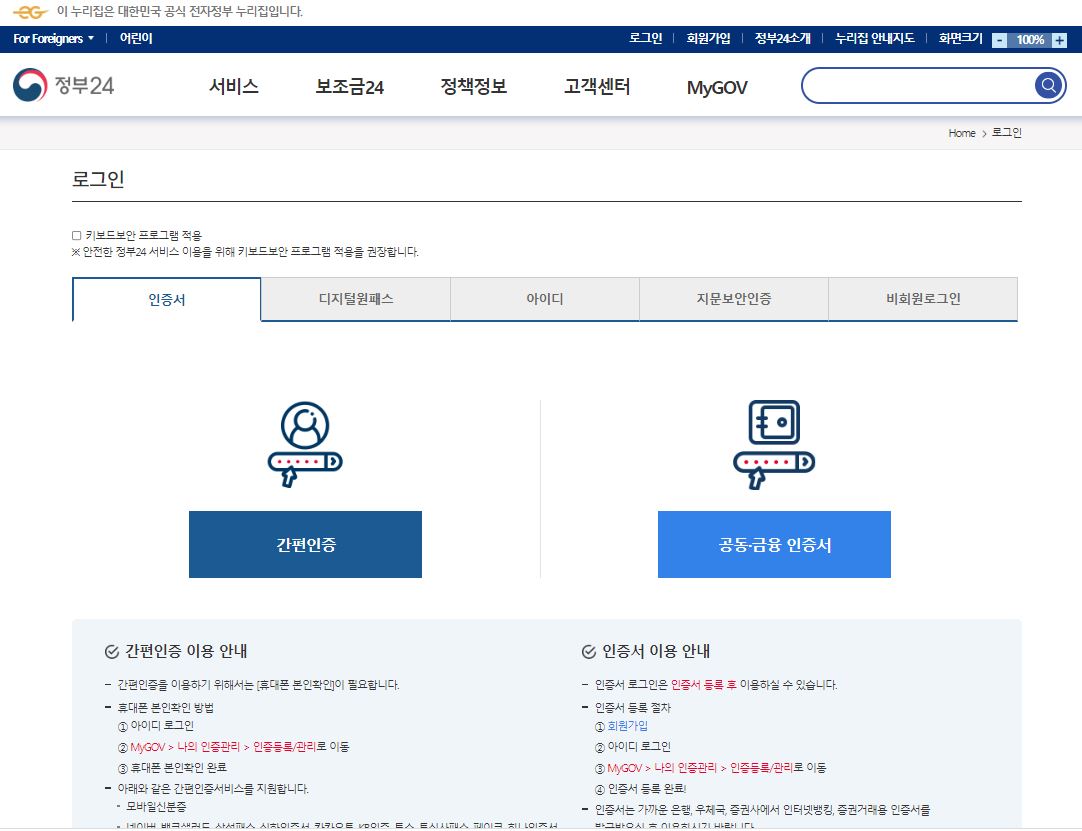
Task: Click the 회원가입 link in the top bar
Action: (707, 38)
